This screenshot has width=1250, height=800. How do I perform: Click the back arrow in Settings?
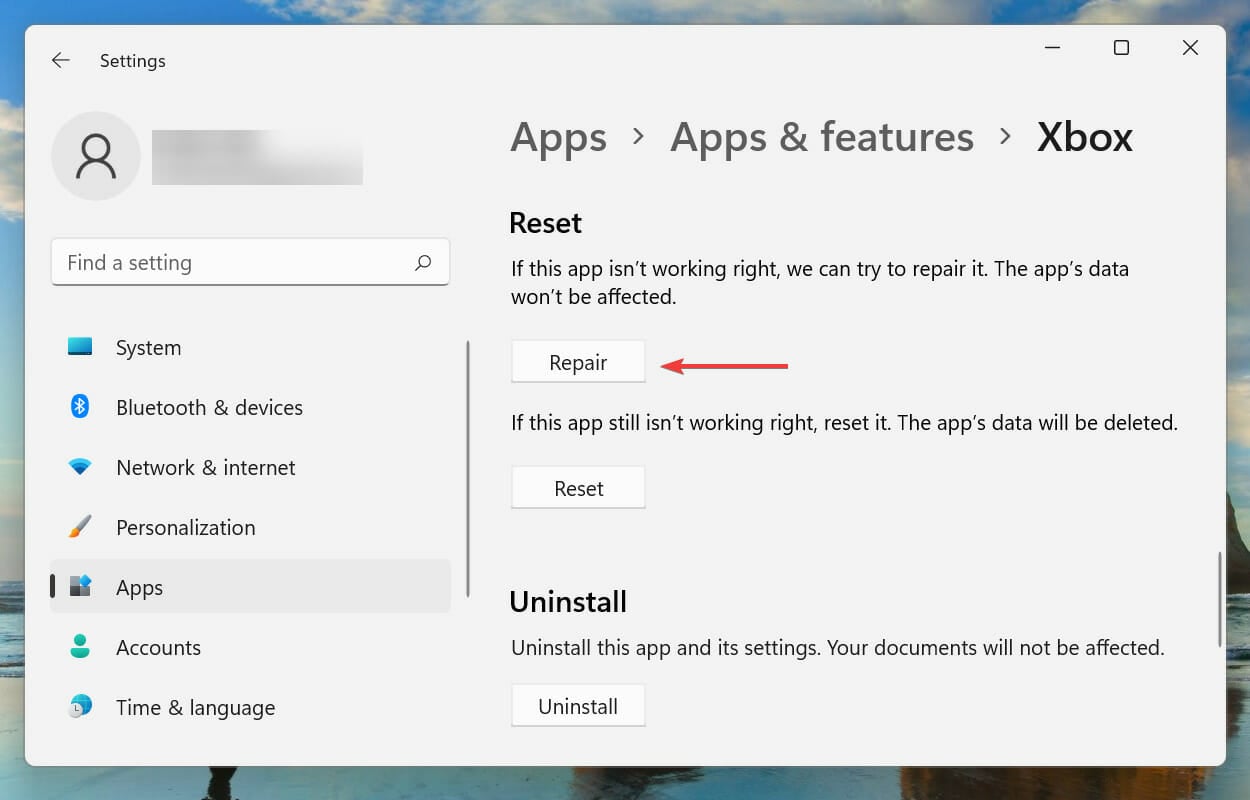pos(61,60)
